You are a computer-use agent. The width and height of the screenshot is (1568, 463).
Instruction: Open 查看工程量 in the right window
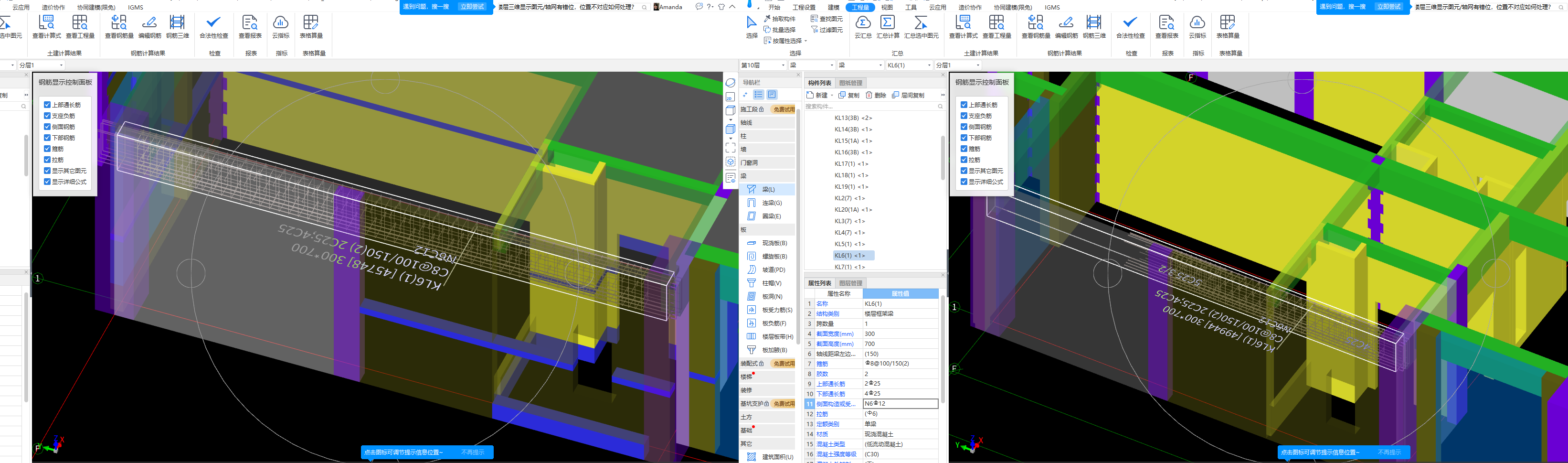point(997,27)
